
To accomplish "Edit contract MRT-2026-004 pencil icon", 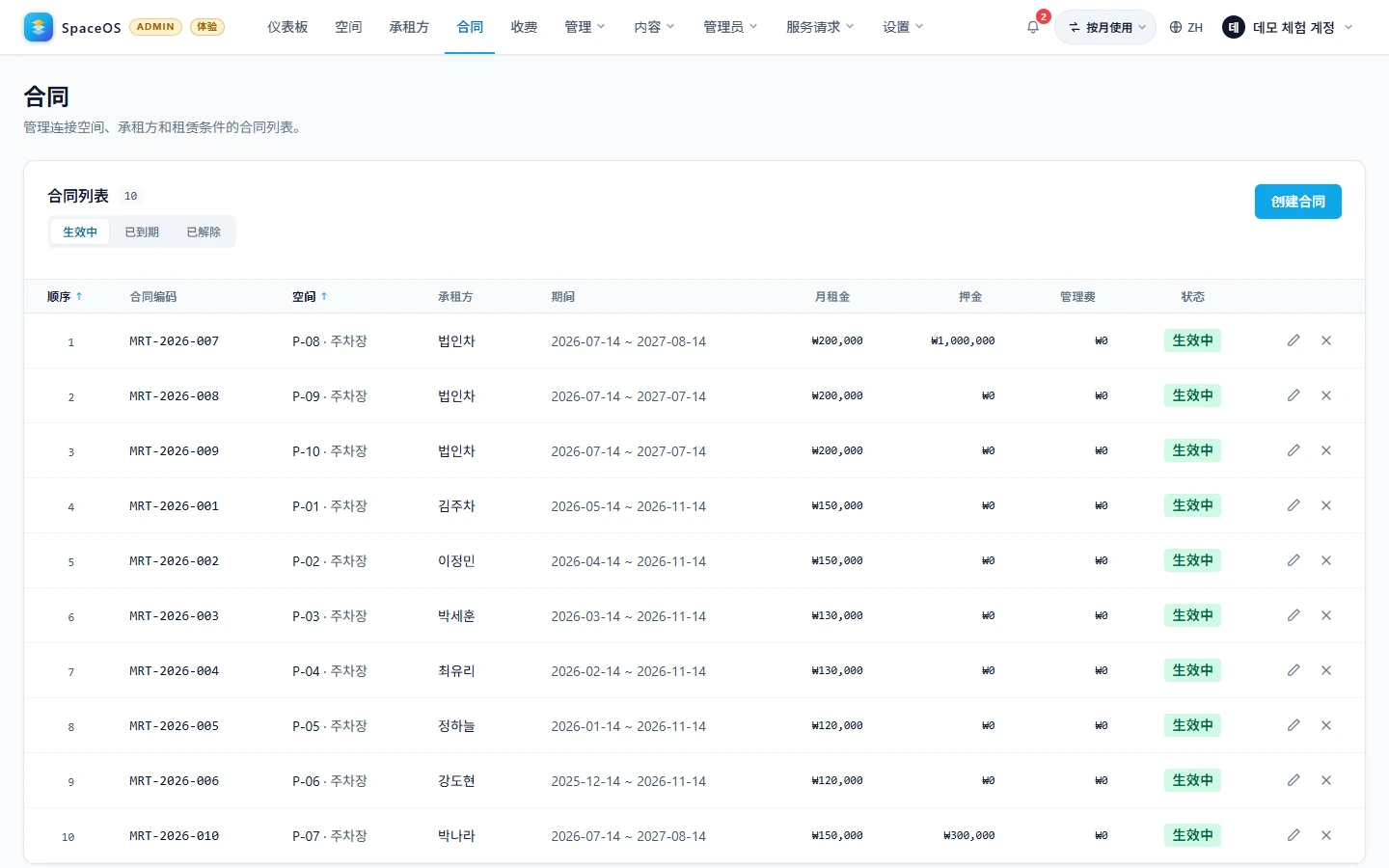I will pos(1294,670).
